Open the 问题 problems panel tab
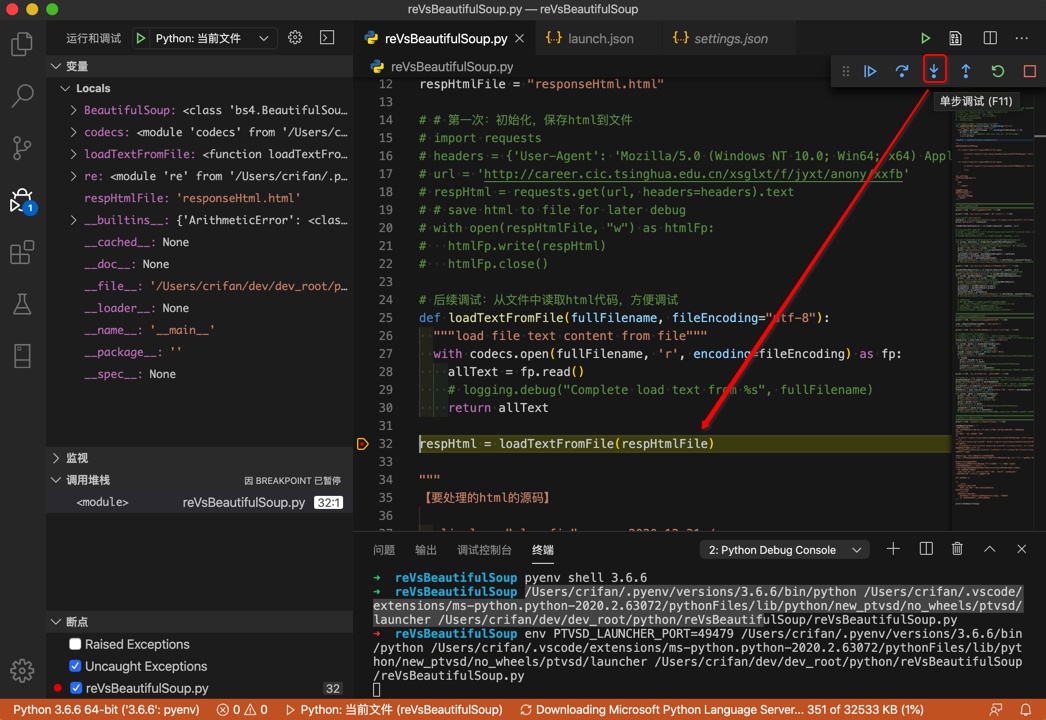This screenshot has width=1046, height=720. [x=384, y=550]
